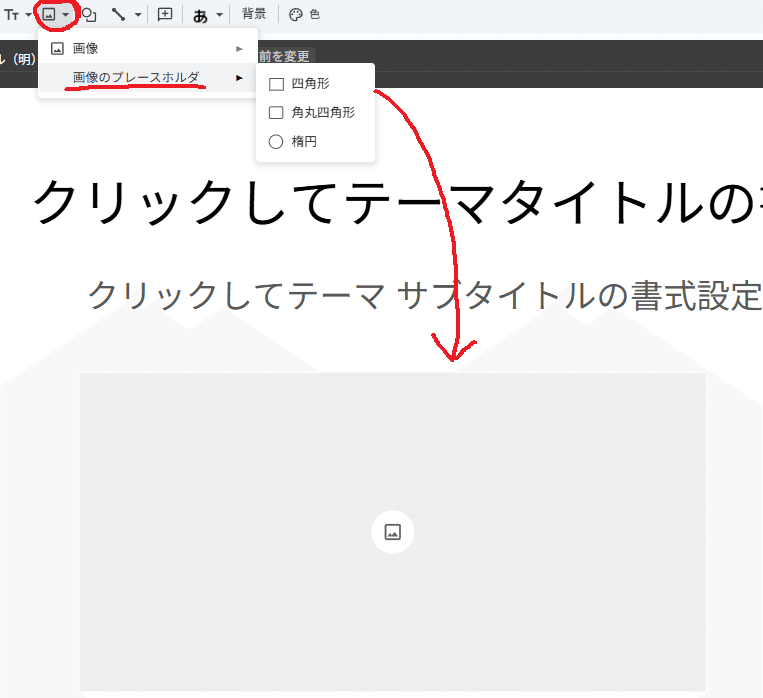Select 画像のプレースホルダ menu item
763x698 pixels.
click(x=147, y=78)
